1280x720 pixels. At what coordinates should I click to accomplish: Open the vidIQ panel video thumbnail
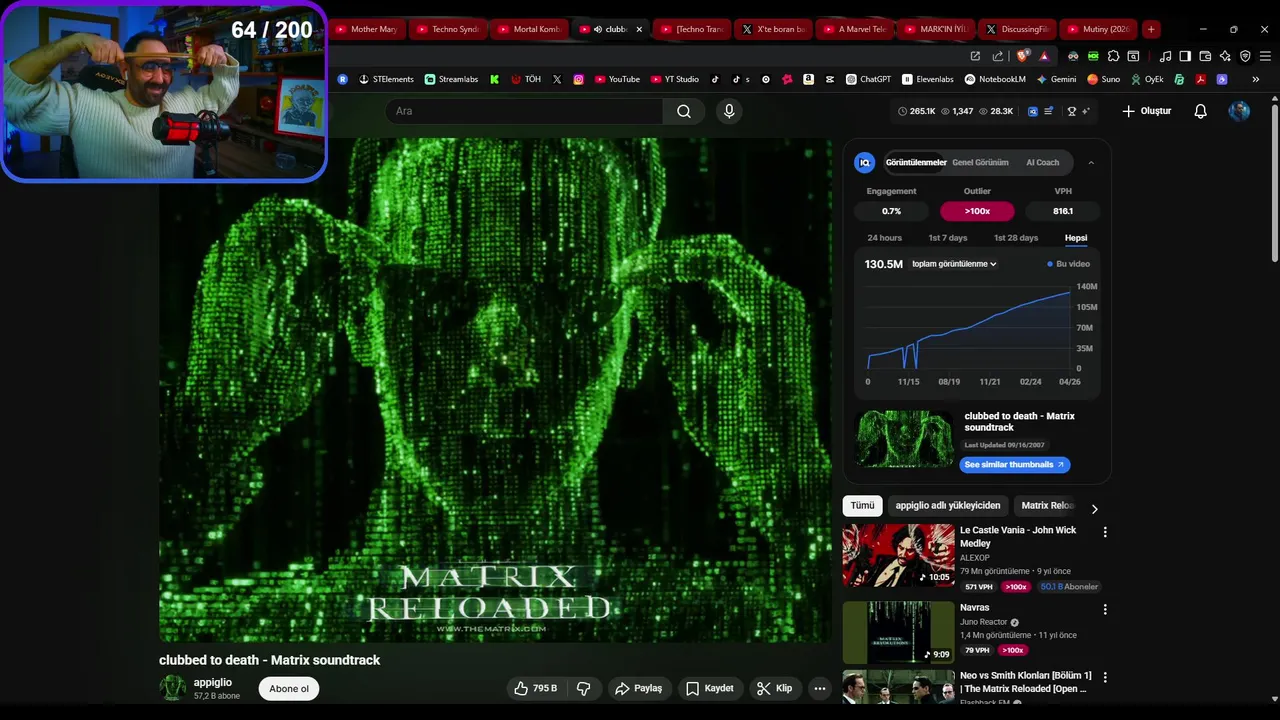[905, 439]
